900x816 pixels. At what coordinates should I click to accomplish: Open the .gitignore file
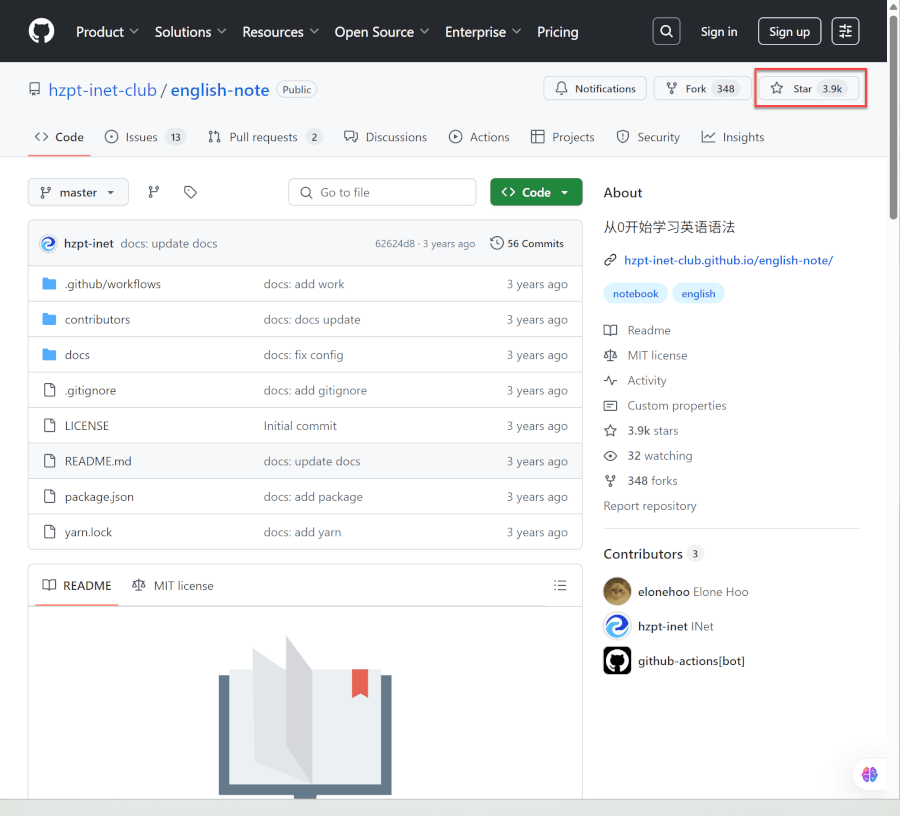click(90, 391)
